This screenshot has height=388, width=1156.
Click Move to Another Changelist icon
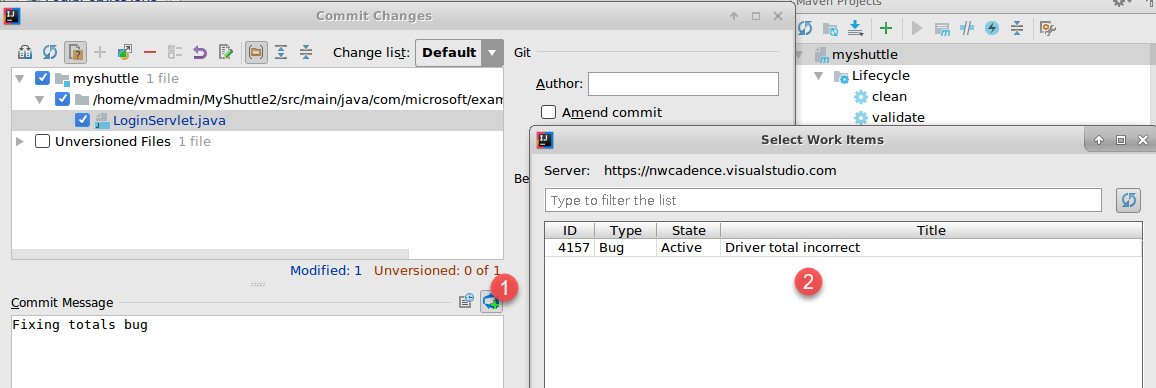125,52
